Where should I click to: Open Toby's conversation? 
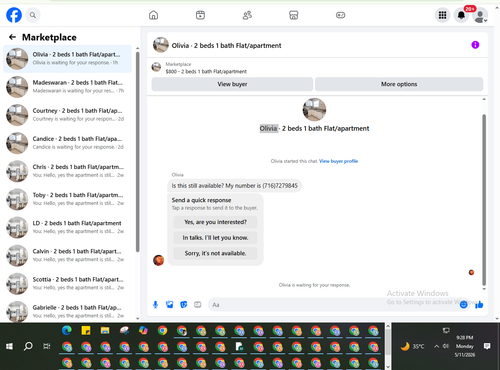(67, 199)
